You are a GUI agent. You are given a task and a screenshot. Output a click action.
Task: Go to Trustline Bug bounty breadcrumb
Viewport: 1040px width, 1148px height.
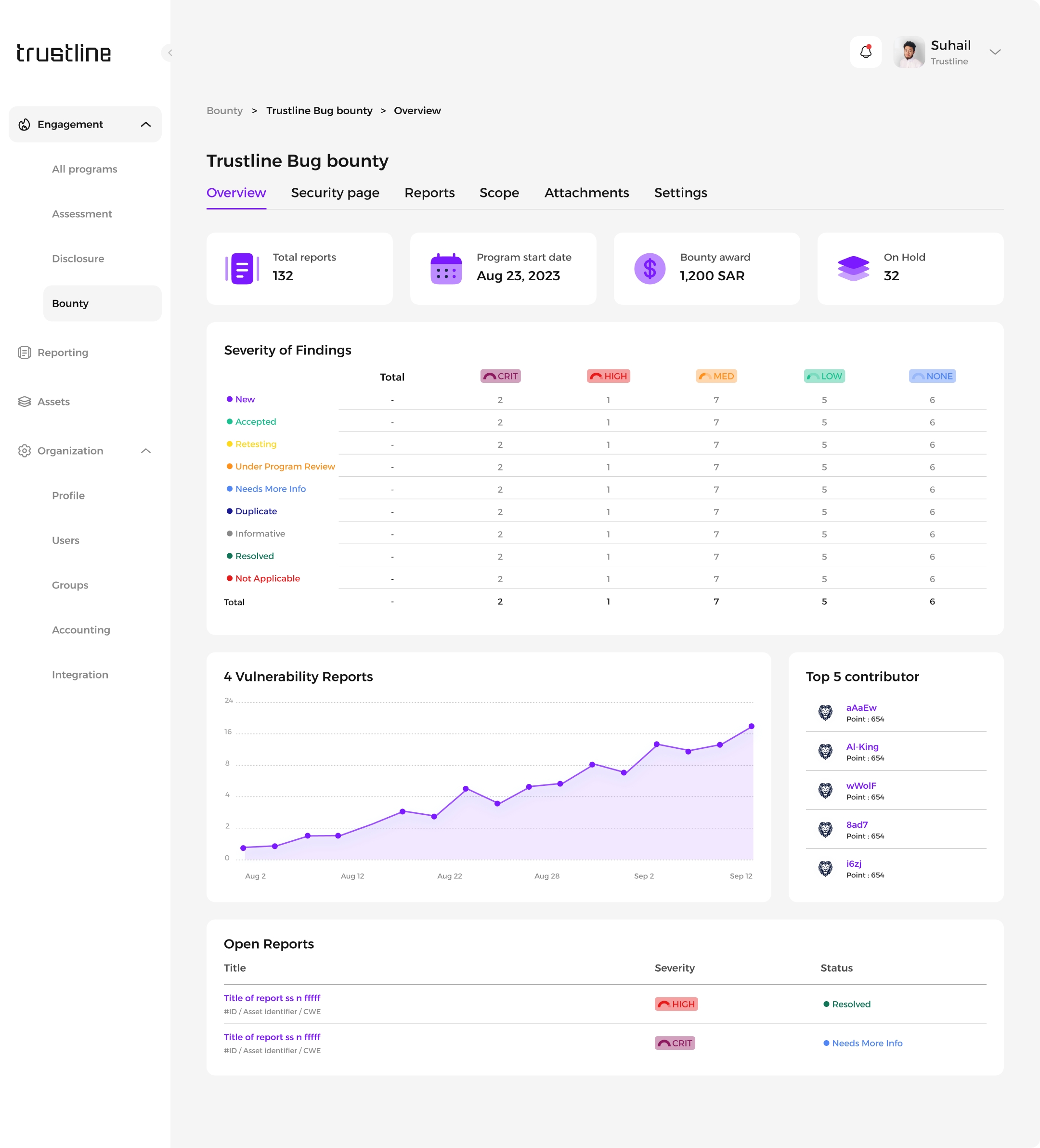pyautogui.click(x=319, y=110)
